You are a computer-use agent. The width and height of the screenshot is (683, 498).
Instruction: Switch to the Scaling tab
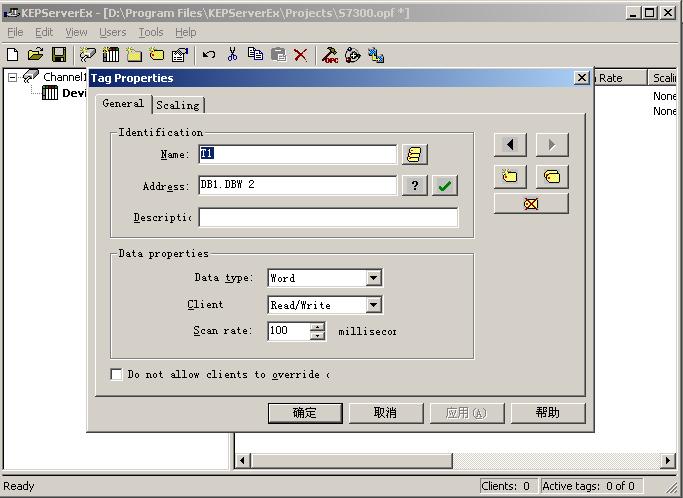[x=178, y=105]
